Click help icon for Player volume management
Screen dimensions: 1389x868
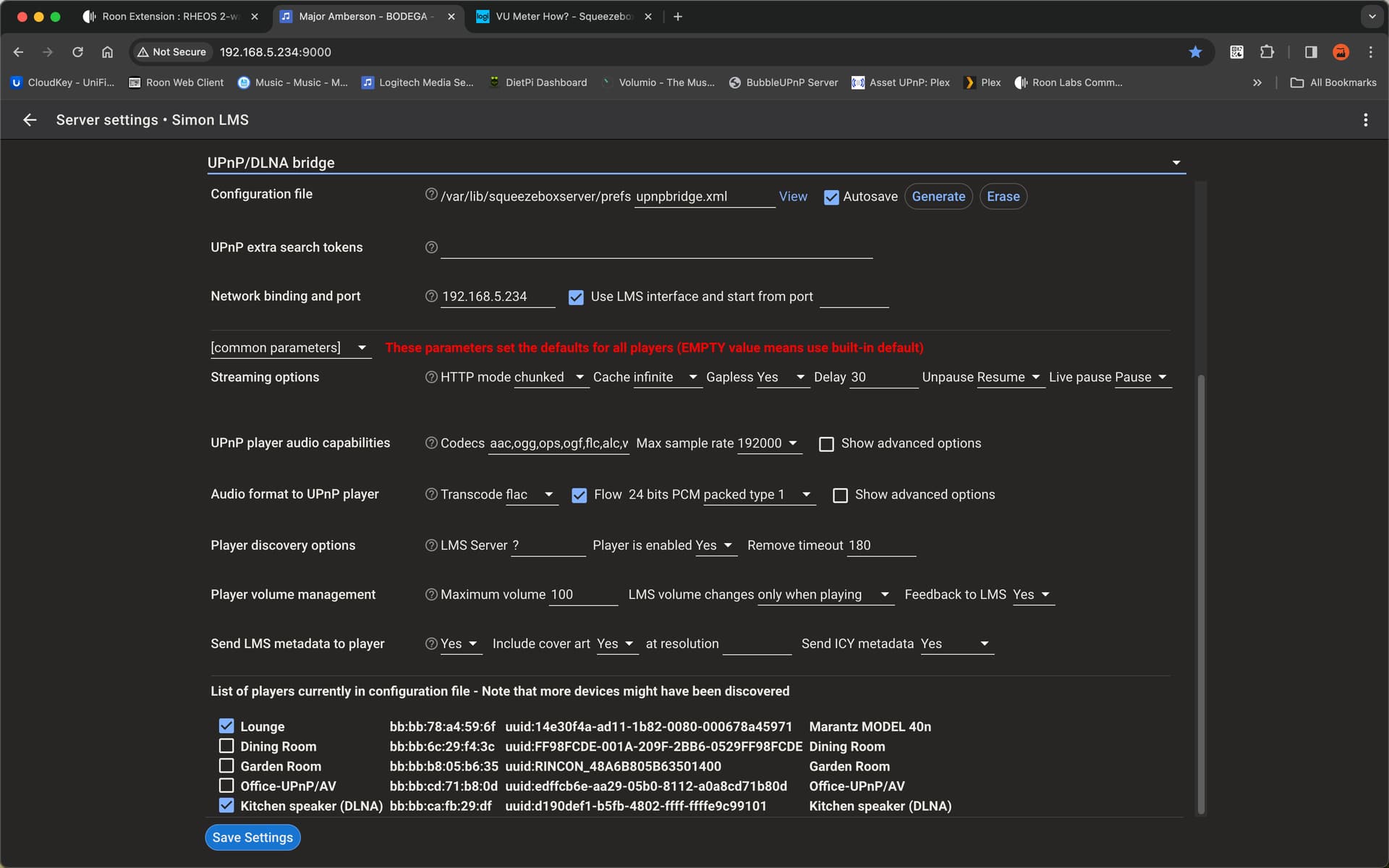point(431,595)
